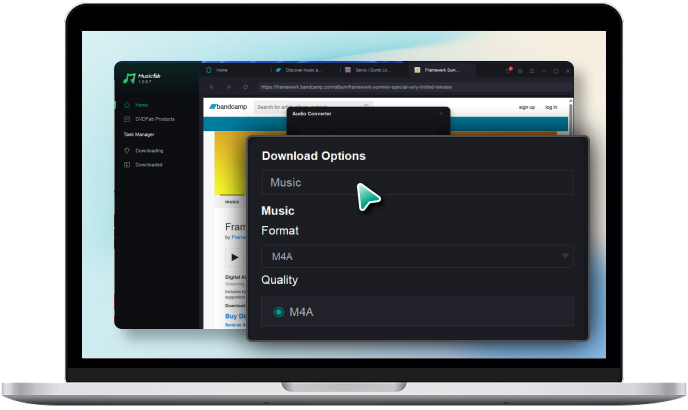Click the bandcamp logo
The image size is (688, 410).
pyautogui.click(x=228, y=107)
